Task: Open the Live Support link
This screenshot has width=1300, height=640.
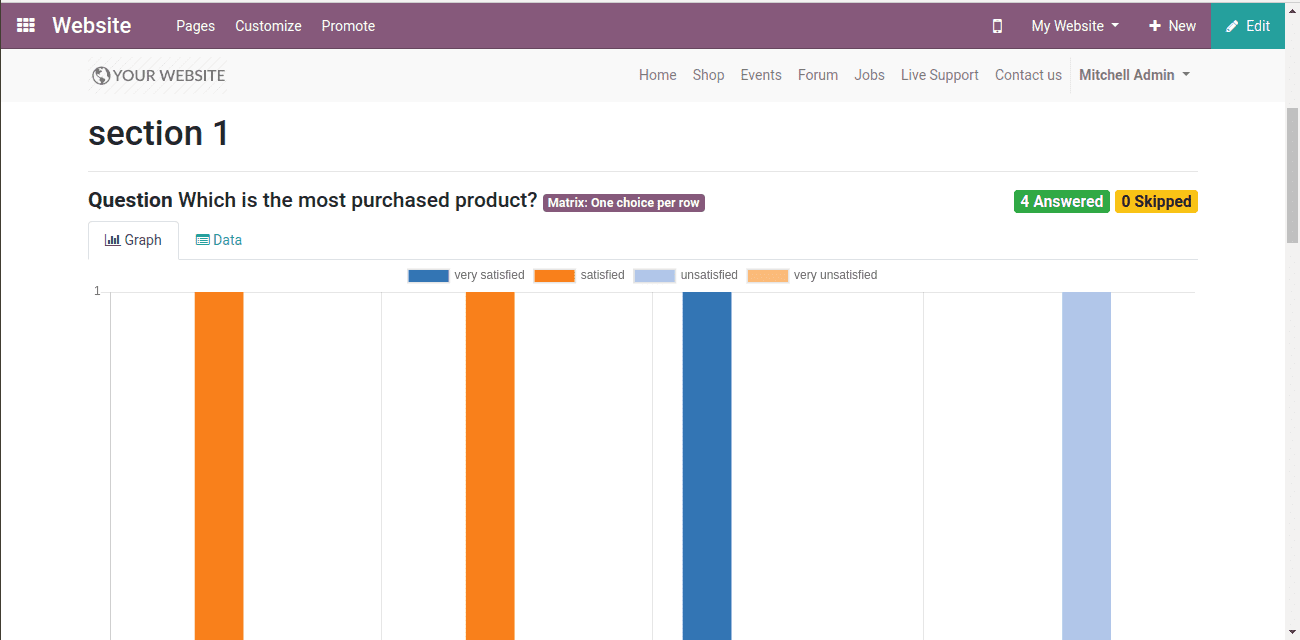Action: (x=940, y=75)
